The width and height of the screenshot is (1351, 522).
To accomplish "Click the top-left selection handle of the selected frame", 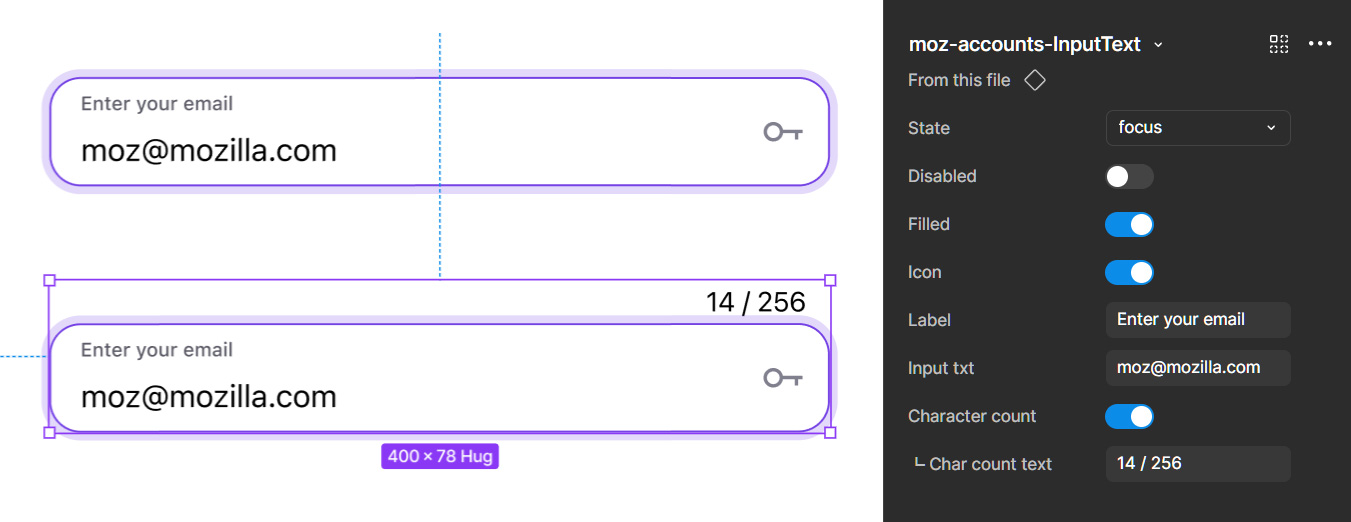I will 50,281.
